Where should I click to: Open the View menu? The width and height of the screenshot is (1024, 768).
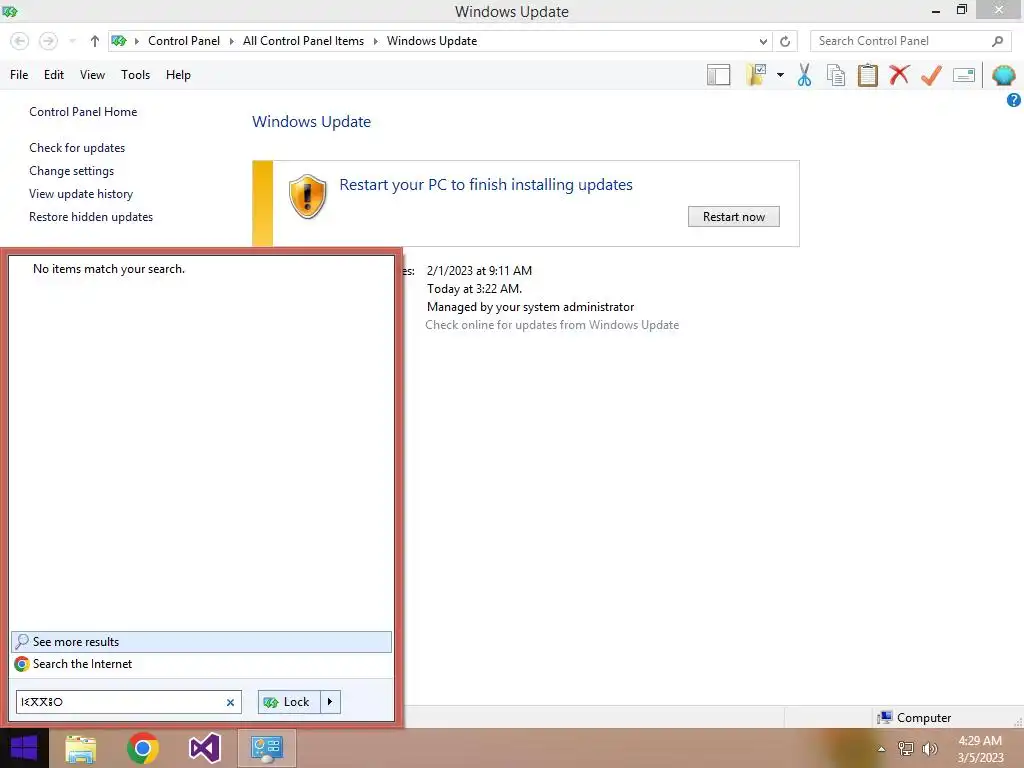[x=92, y=74]
